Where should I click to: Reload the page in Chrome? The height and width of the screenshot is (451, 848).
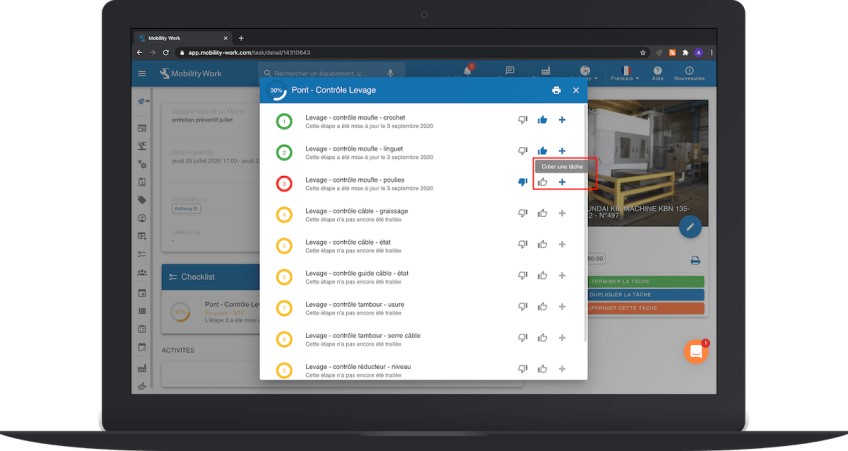point(166,52)
